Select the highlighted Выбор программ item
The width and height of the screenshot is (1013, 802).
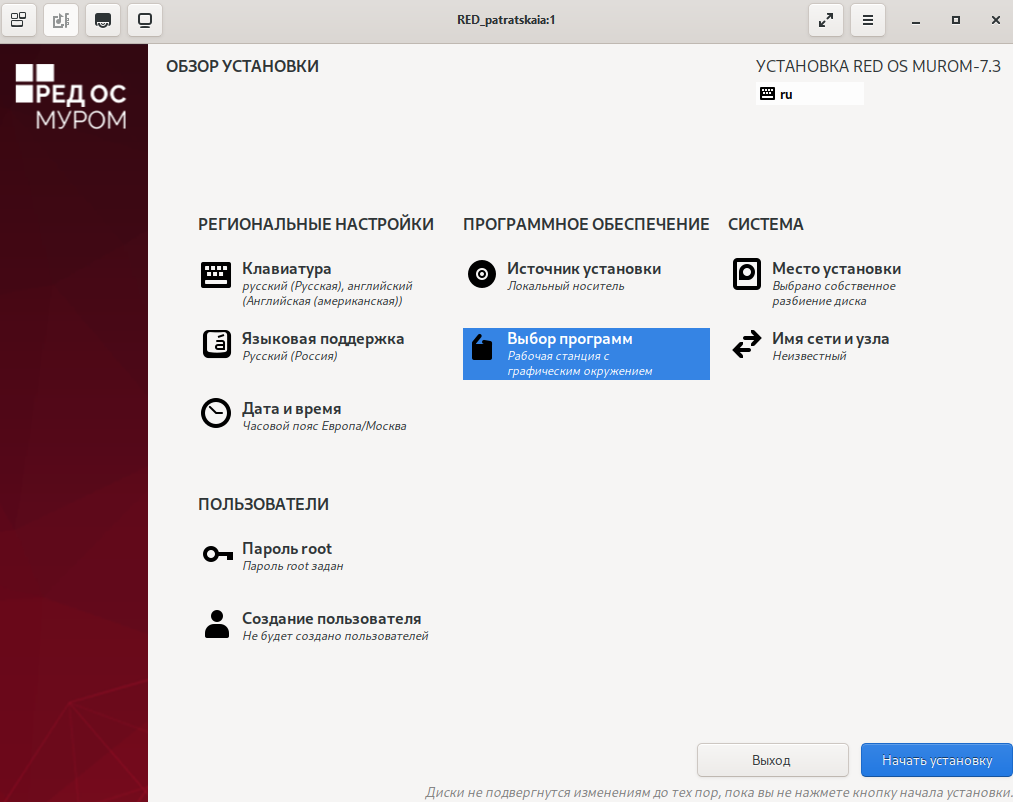[x=586, y=354]
